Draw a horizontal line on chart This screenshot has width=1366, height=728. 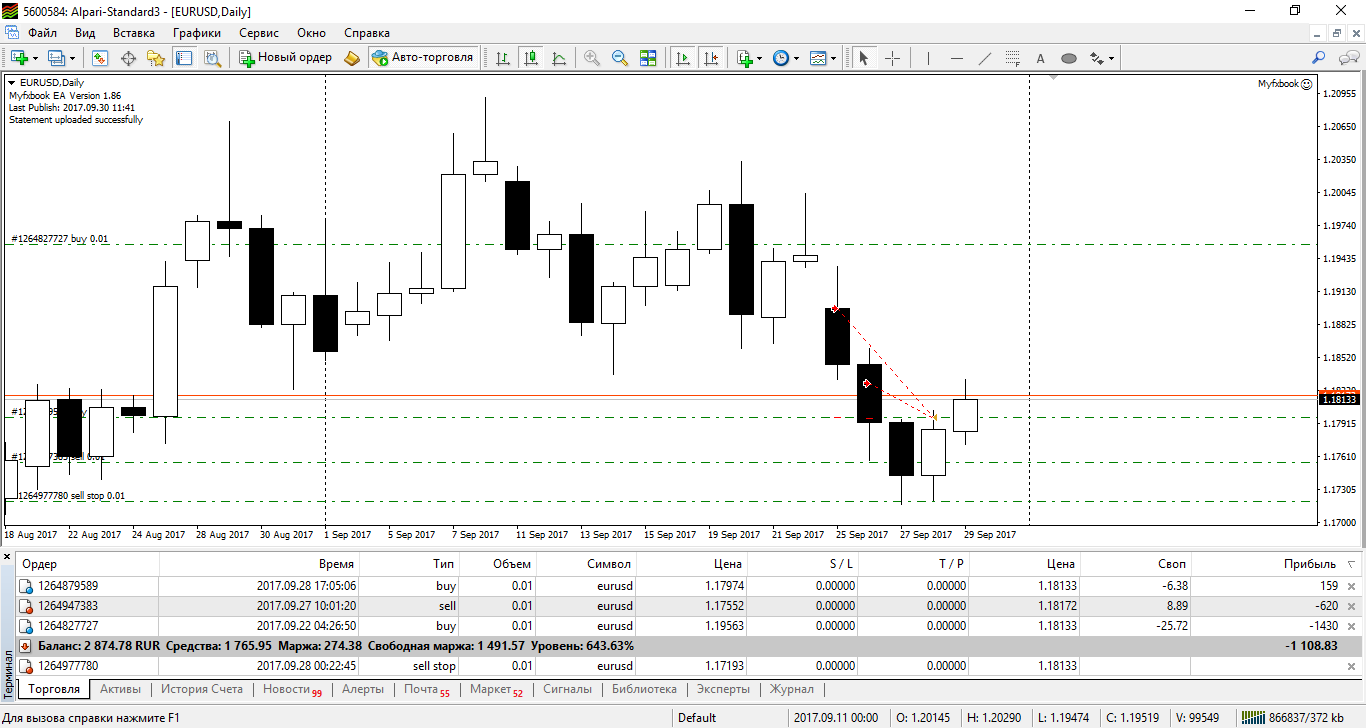[x=957, y=58]
